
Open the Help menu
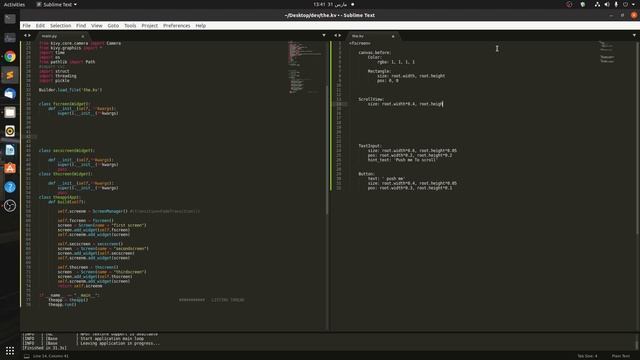[200, 26]
